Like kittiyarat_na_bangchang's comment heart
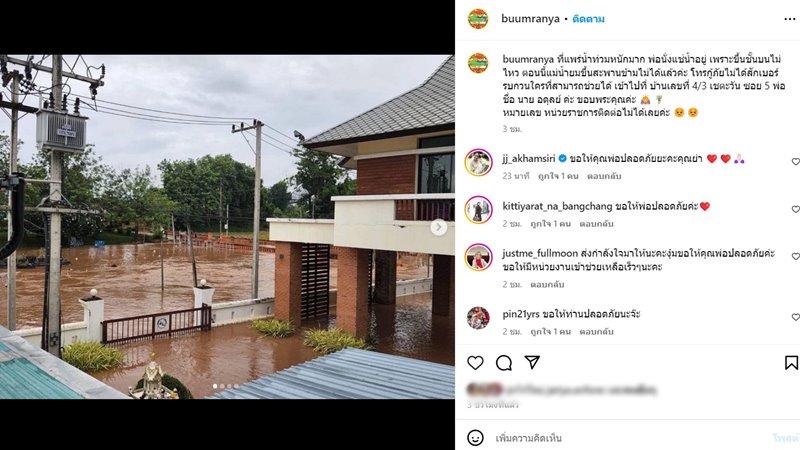This screenshot has width=800, height=450. coord(795,209)
